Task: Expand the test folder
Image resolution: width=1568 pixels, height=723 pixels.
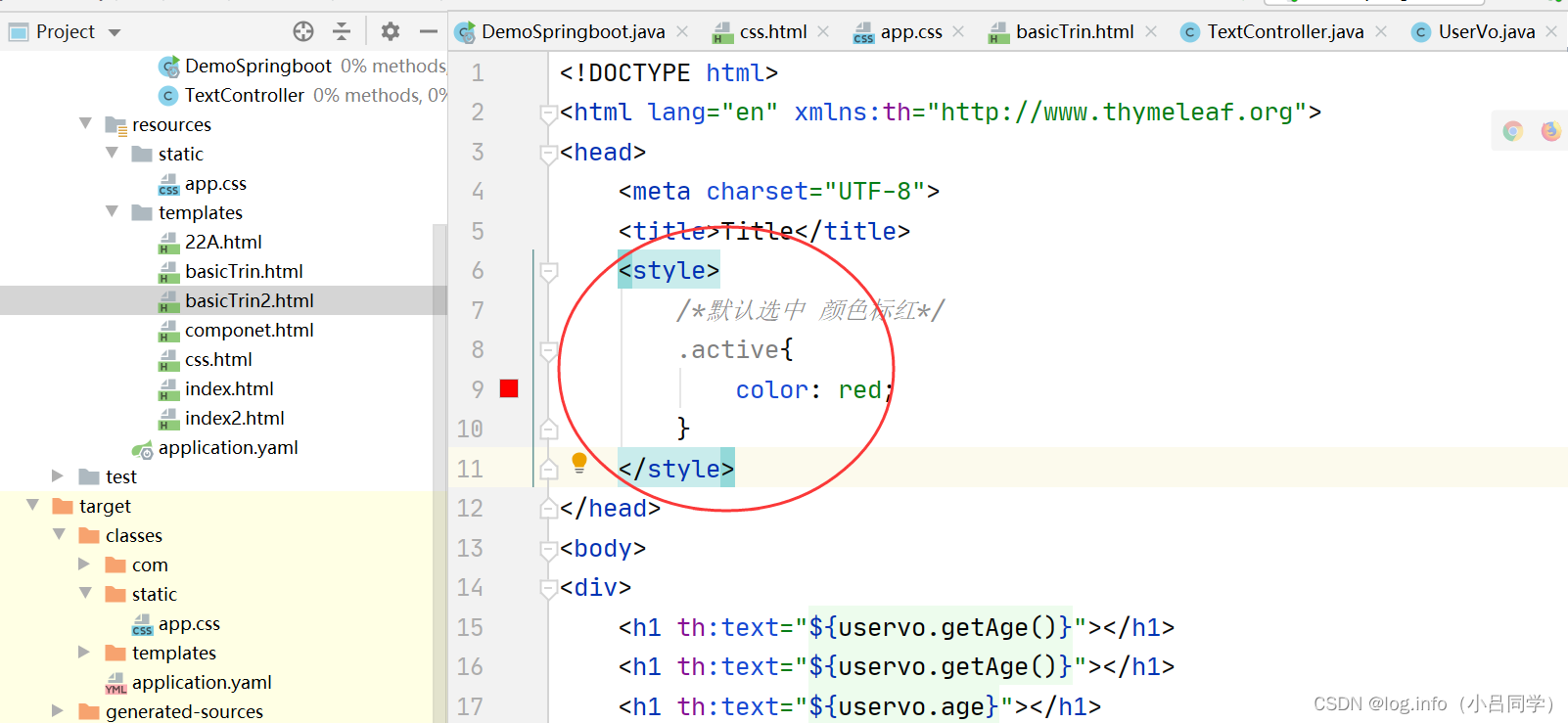Action: tap(58, 475)
